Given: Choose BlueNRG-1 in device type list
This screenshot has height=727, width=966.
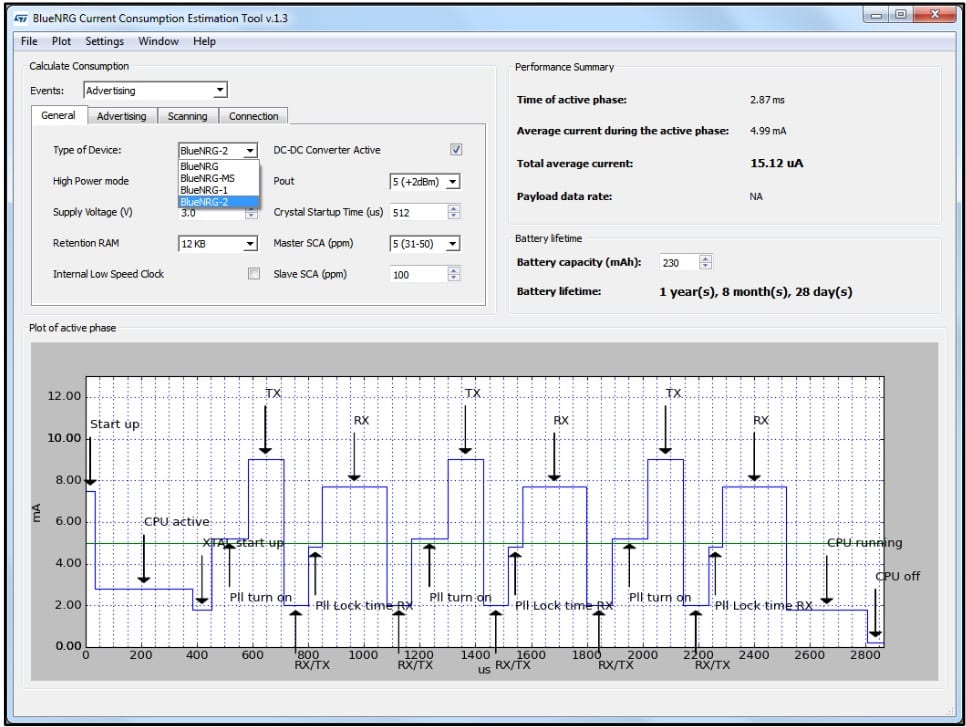Looking at the screenshot, I should click(x=204, y=190).
